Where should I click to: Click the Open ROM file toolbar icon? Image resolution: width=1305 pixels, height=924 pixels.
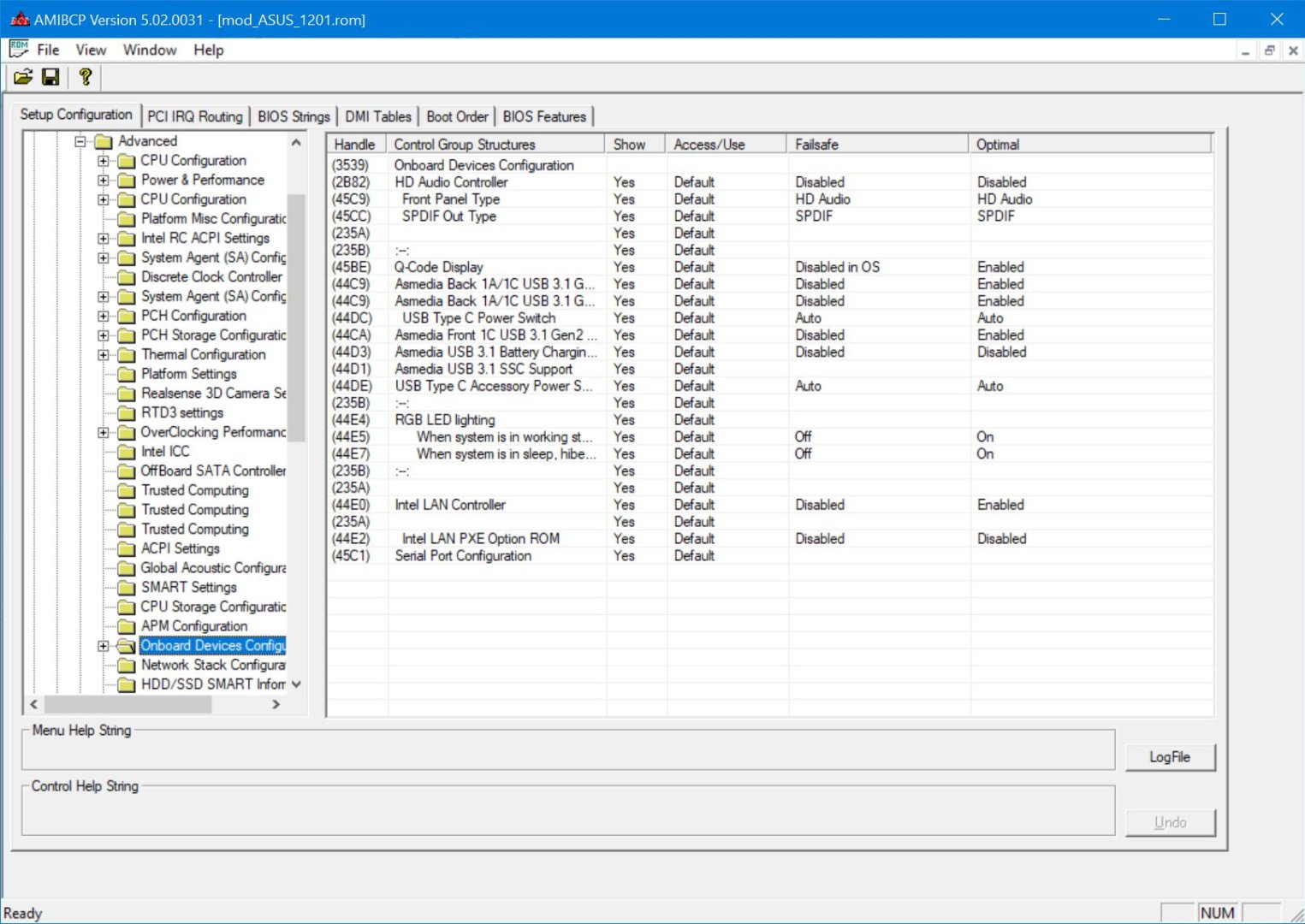(23, 77)
